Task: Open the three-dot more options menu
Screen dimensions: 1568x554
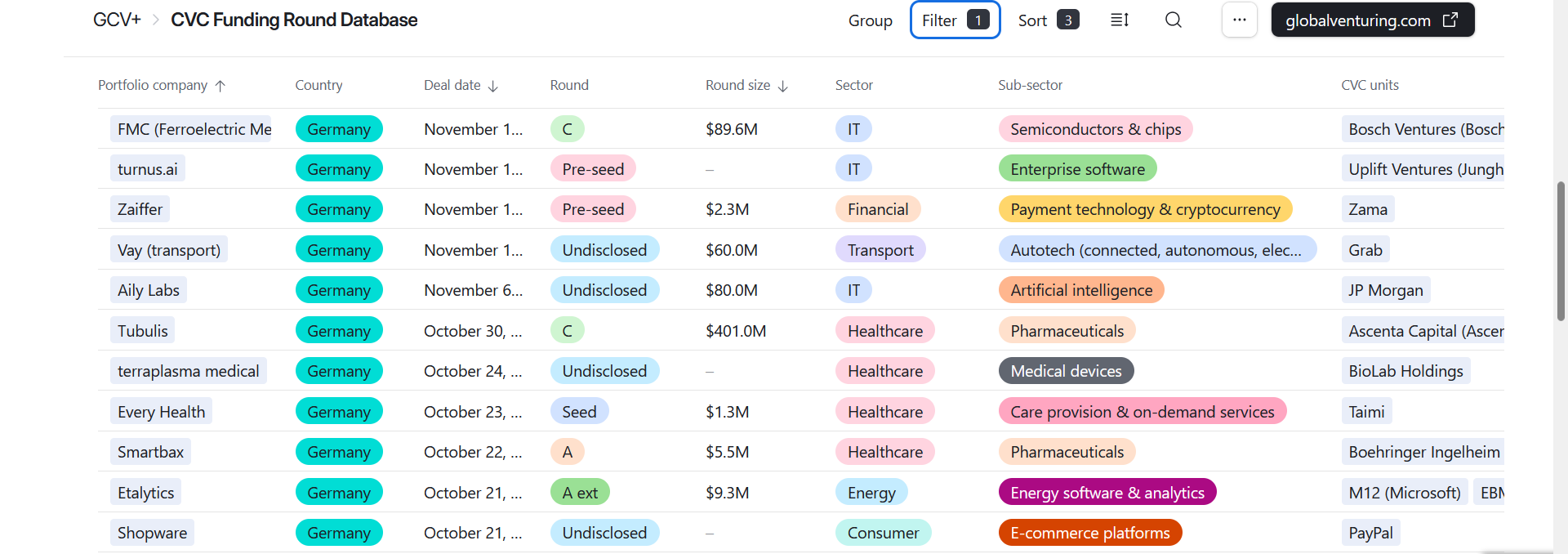Action: [1239, 20]
